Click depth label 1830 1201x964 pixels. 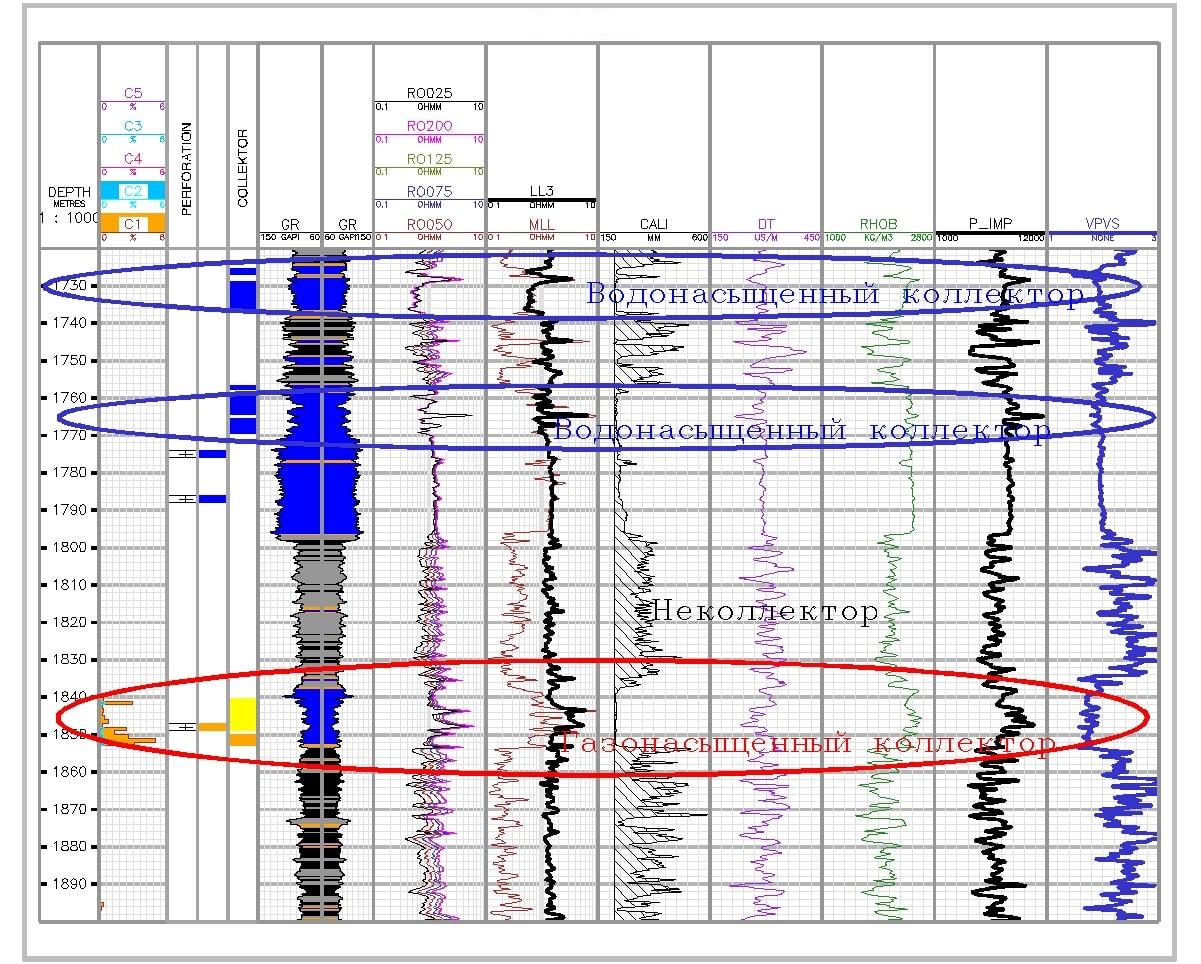[x=70, y=659]
